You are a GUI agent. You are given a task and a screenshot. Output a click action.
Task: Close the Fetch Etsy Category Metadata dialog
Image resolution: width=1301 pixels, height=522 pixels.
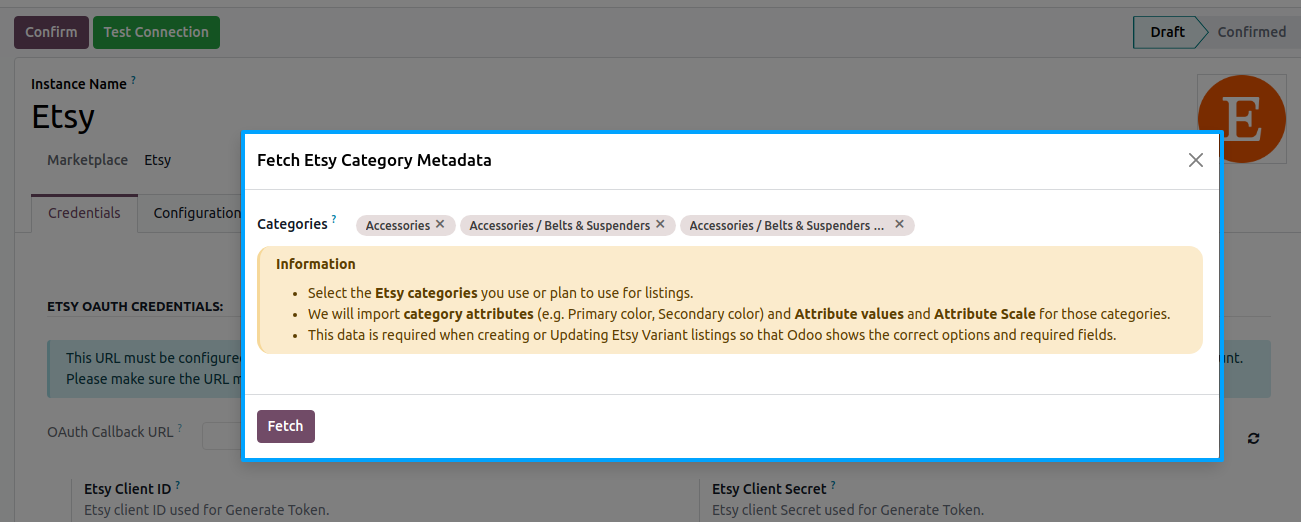1195,160
